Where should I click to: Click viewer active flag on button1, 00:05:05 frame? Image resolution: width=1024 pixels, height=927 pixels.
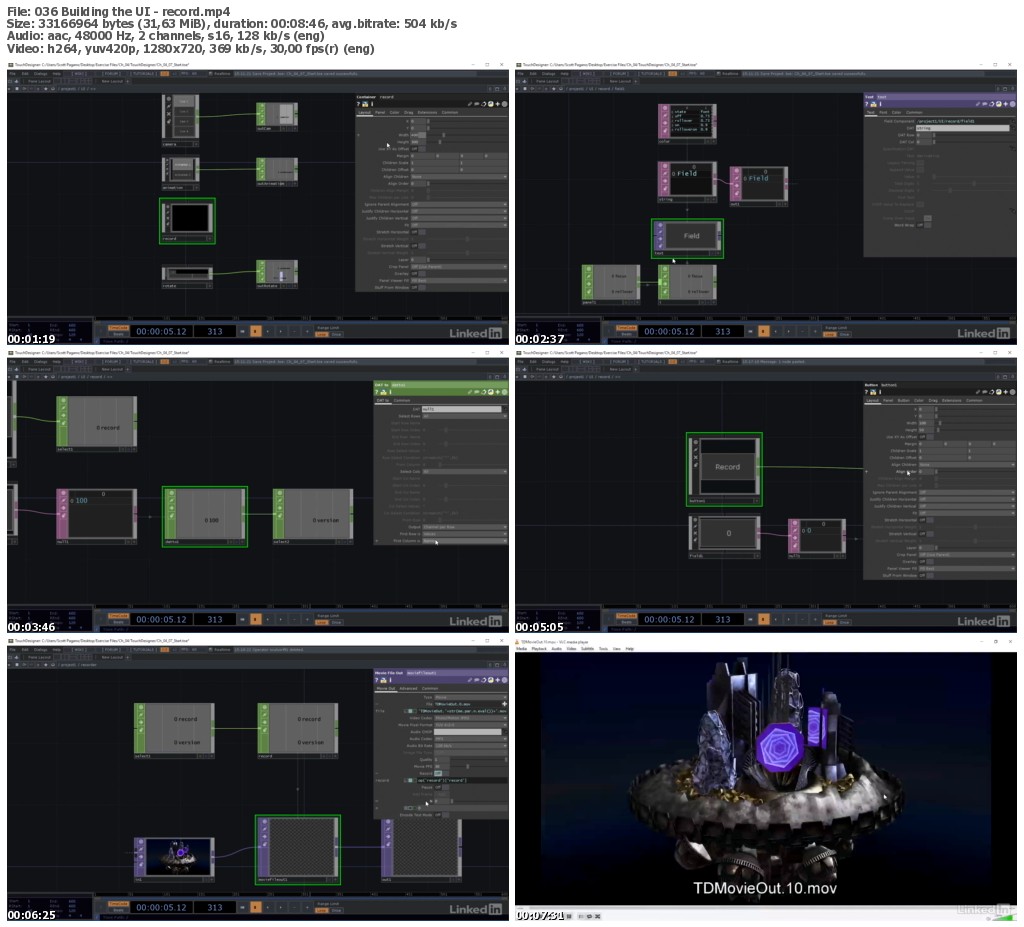757,501
